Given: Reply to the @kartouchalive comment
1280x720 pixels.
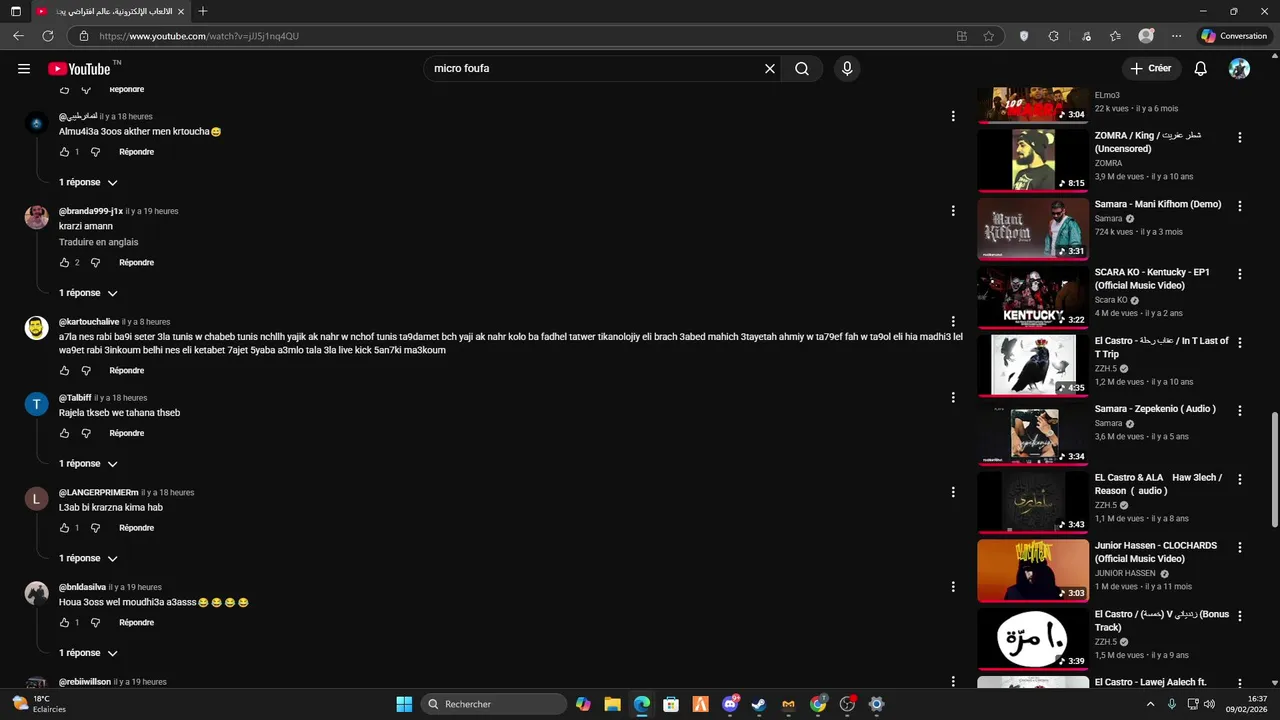Looking at the screenshot, I should click(x=126, y=371).
